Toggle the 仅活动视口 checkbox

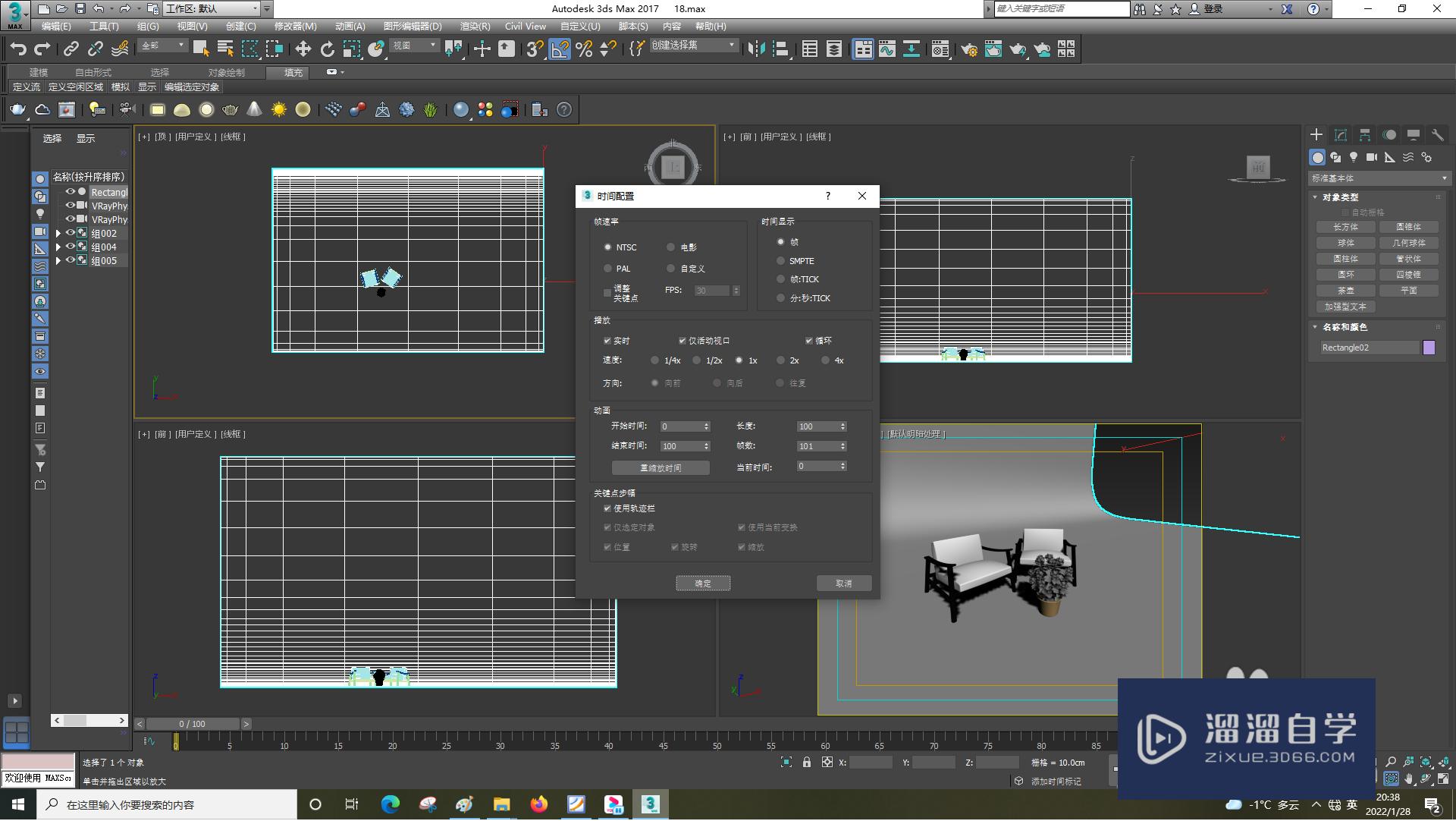(682, 341)
